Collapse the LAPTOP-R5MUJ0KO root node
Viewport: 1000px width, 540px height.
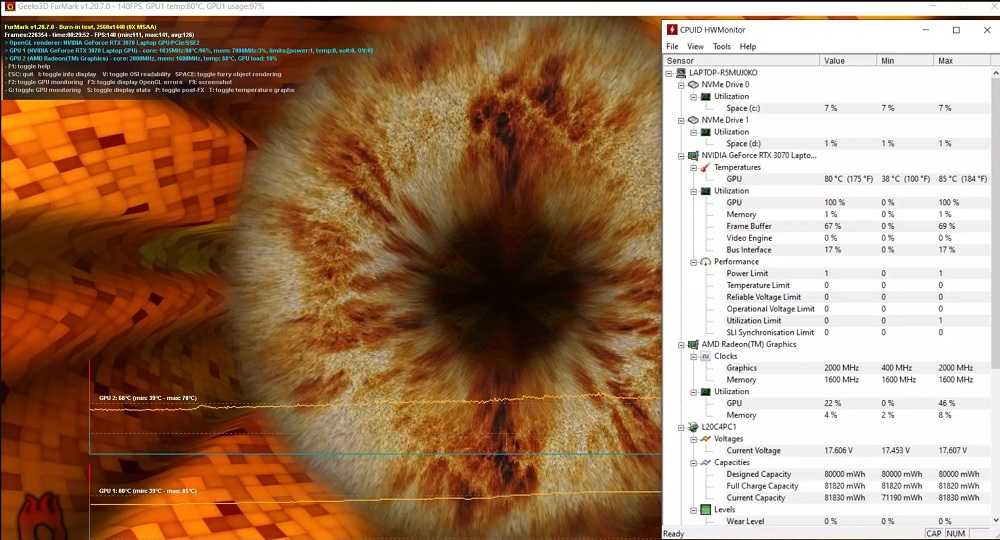pyautogui.click(x=669, y=73)
